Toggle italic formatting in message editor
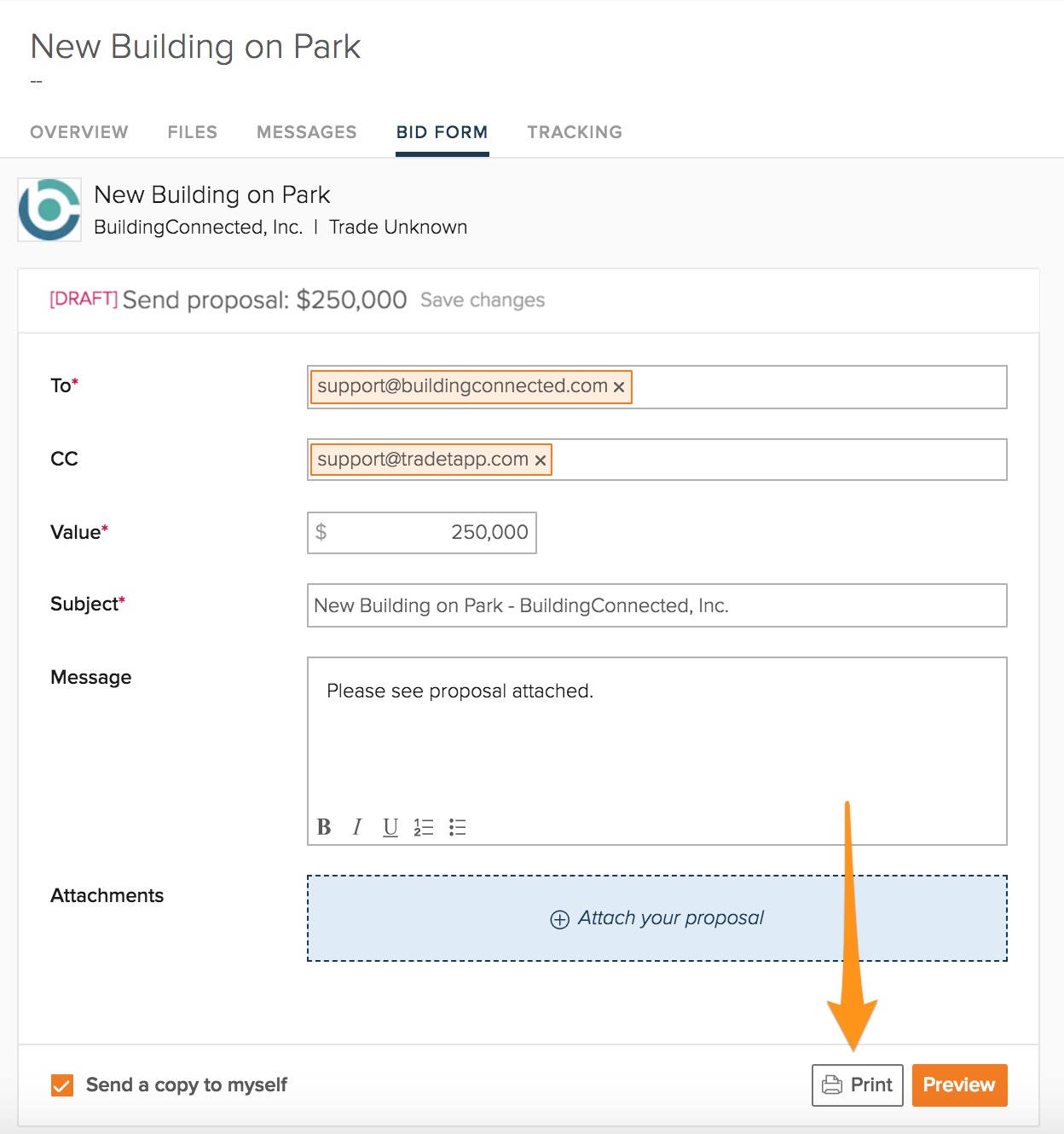This screenshot has width=1064, height=1134. click(x=357, y=827)
